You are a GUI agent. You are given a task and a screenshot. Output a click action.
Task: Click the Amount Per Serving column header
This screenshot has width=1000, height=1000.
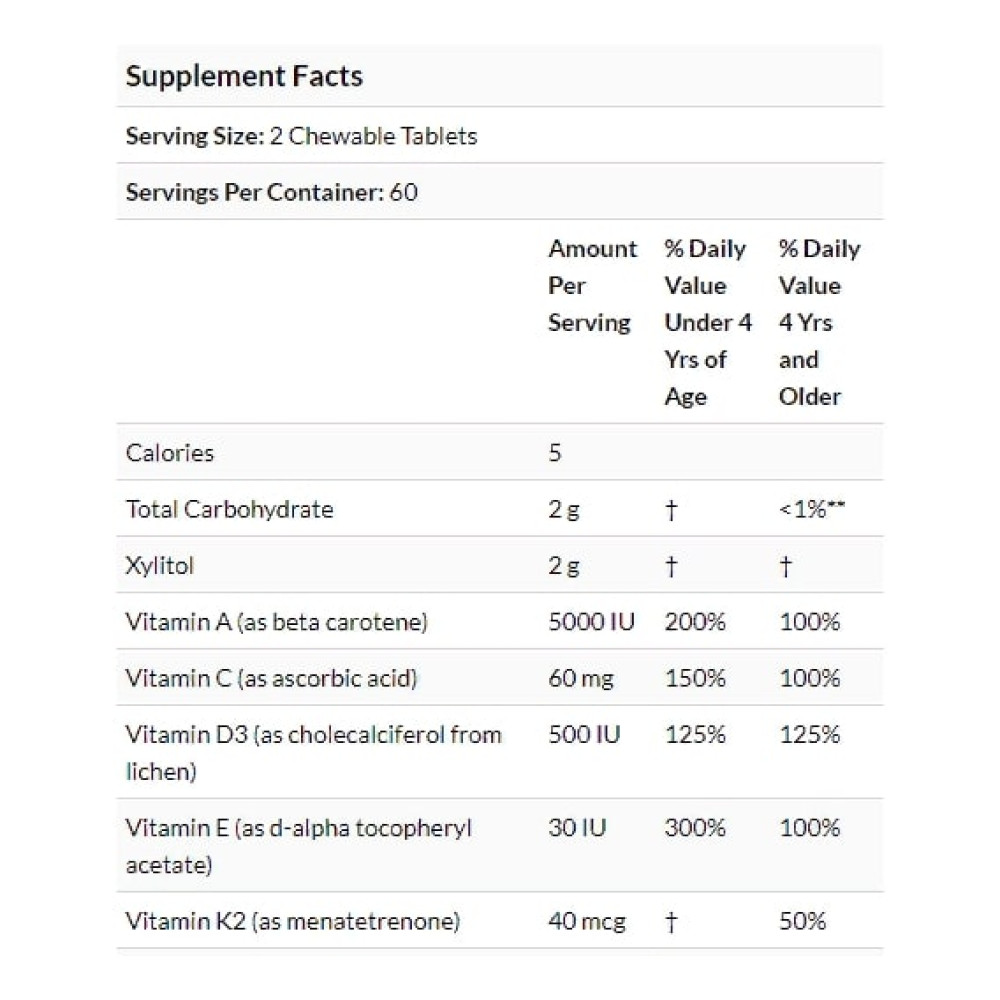click(592, 285)
